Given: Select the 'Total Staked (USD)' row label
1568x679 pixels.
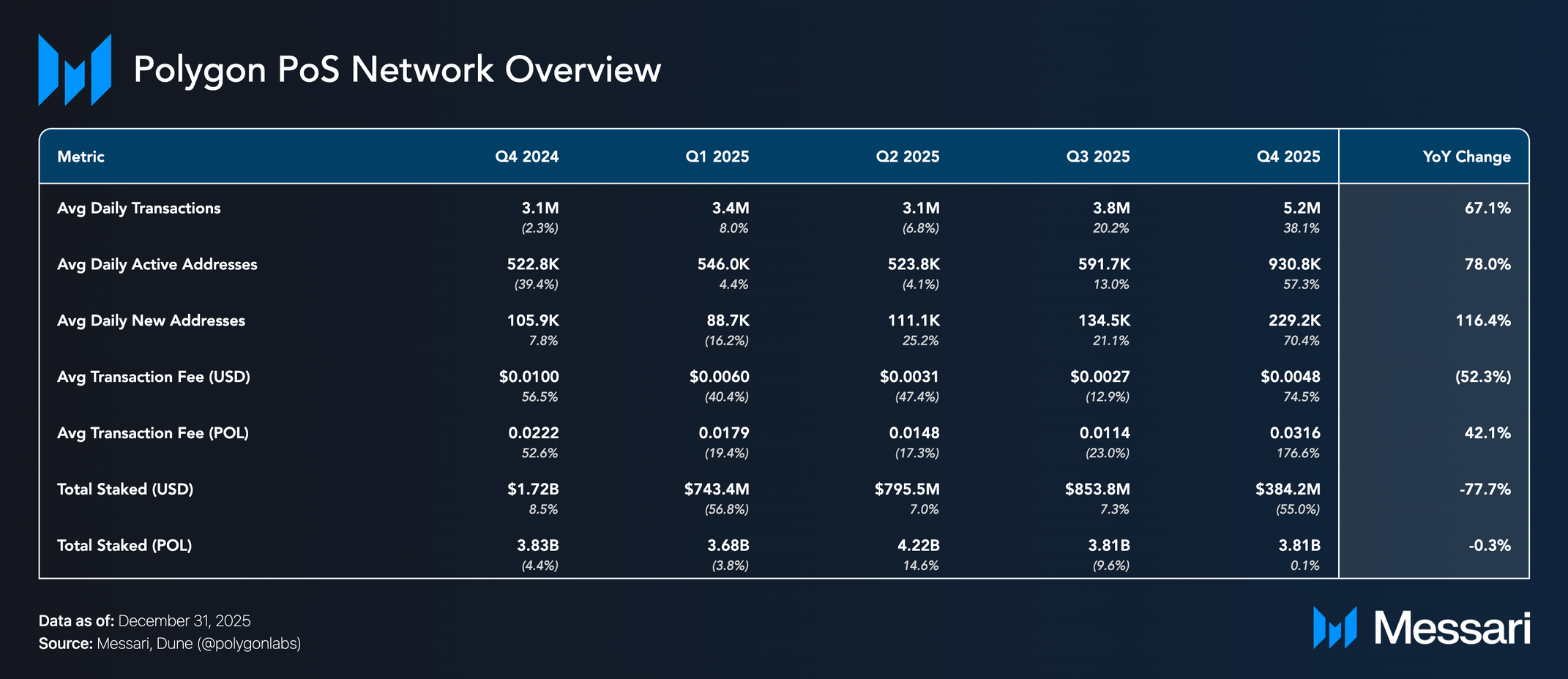Looking at the screenshot, I should click(125, 489).
